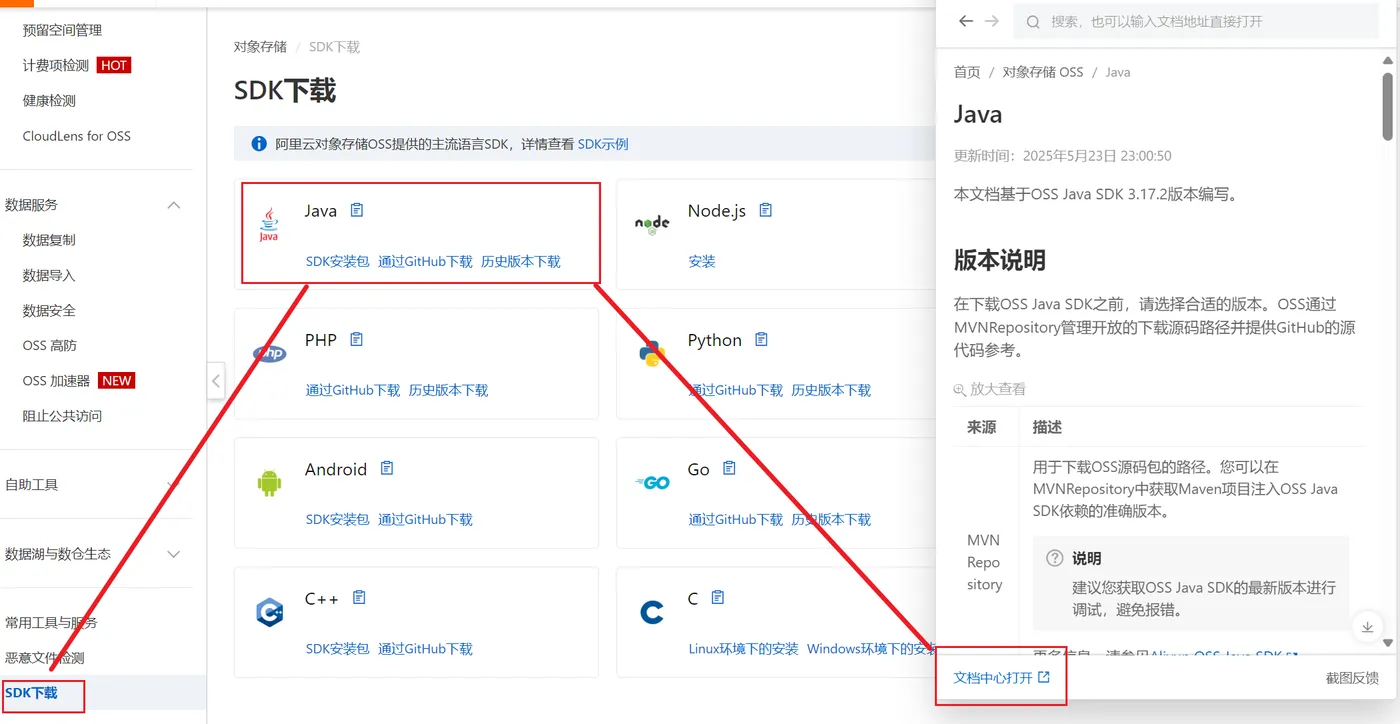
Task: Click 对象存储 in the page breadcrumb
Action: pyautogui.click(x=260, y=47)
